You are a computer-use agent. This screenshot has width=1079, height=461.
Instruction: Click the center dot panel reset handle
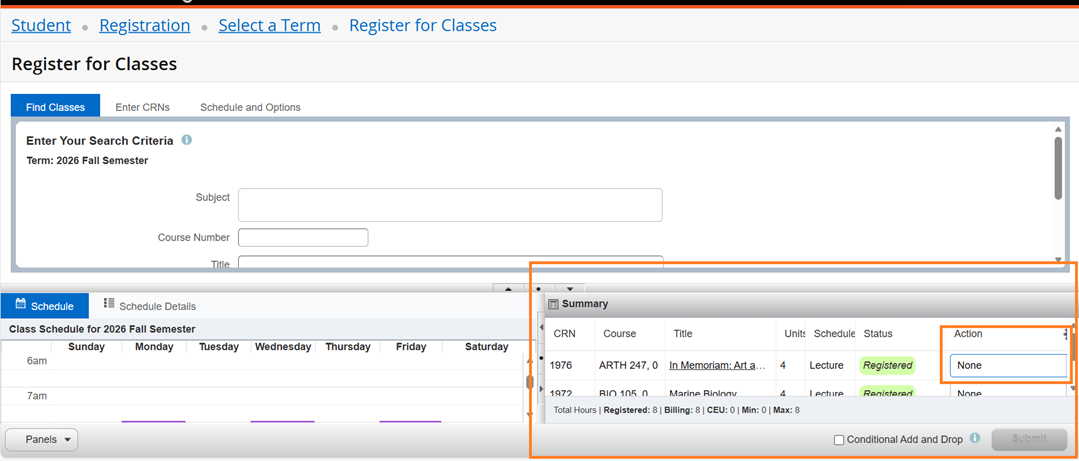click(539, 289)
